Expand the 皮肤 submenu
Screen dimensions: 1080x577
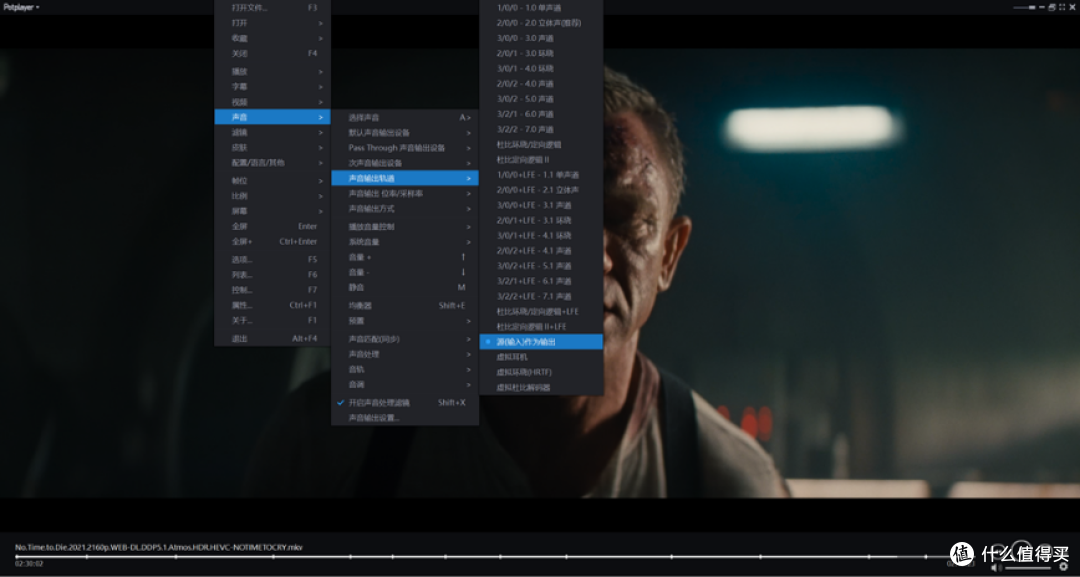(272, 147)
